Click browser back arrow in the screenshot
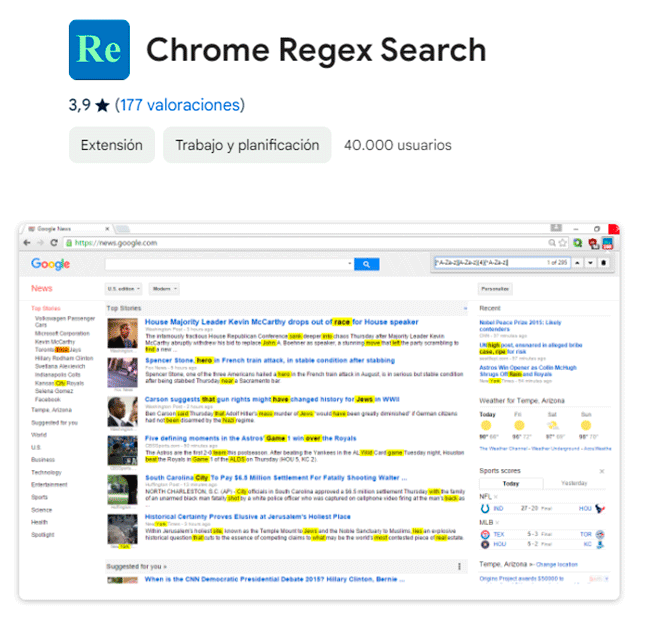Screen dimensions: 650x620 (x=27, y=243)
